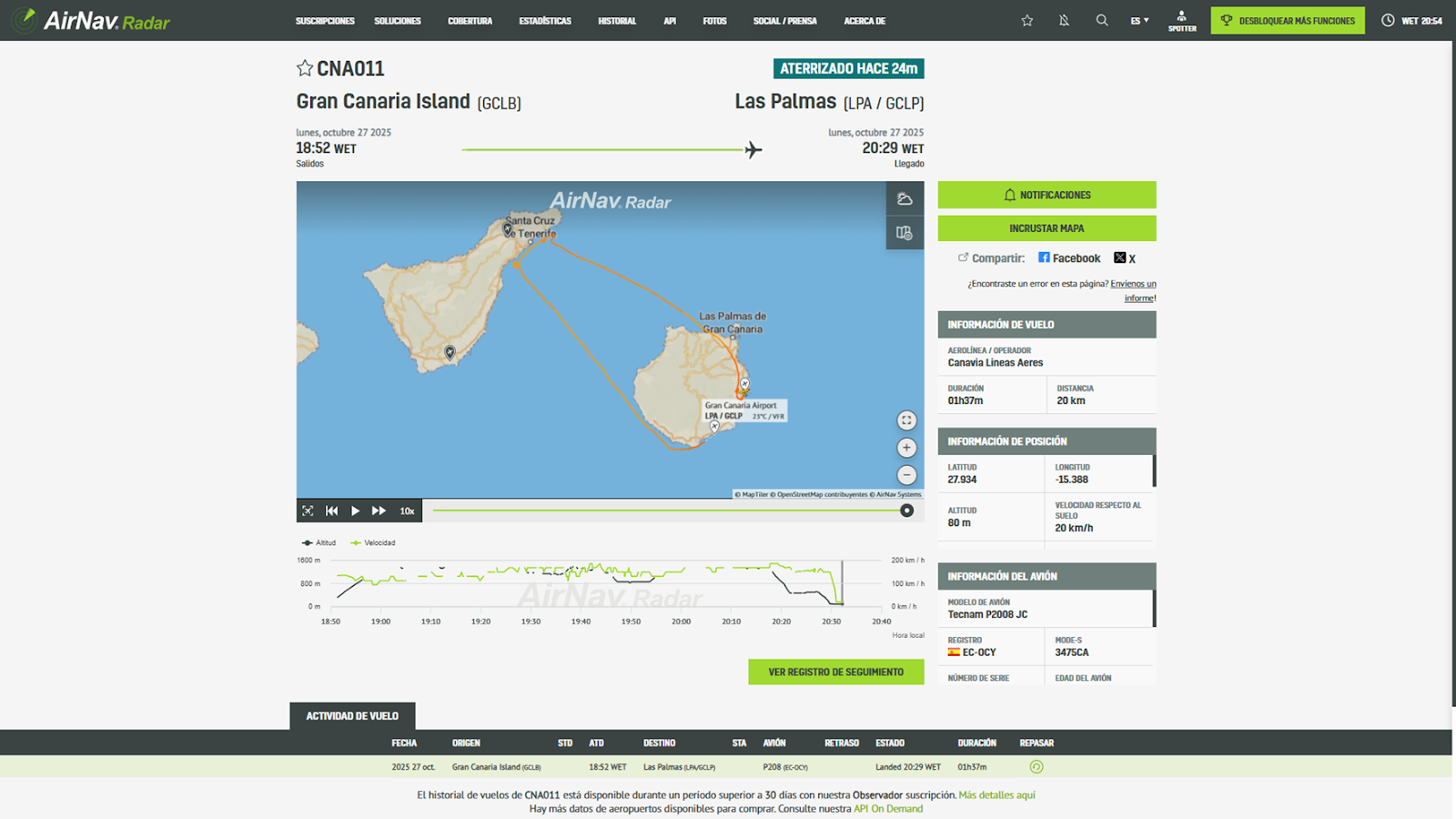Click the AirNav Radar logo
The width and height of the screenshot is (1456, 819).
point(91,20)
